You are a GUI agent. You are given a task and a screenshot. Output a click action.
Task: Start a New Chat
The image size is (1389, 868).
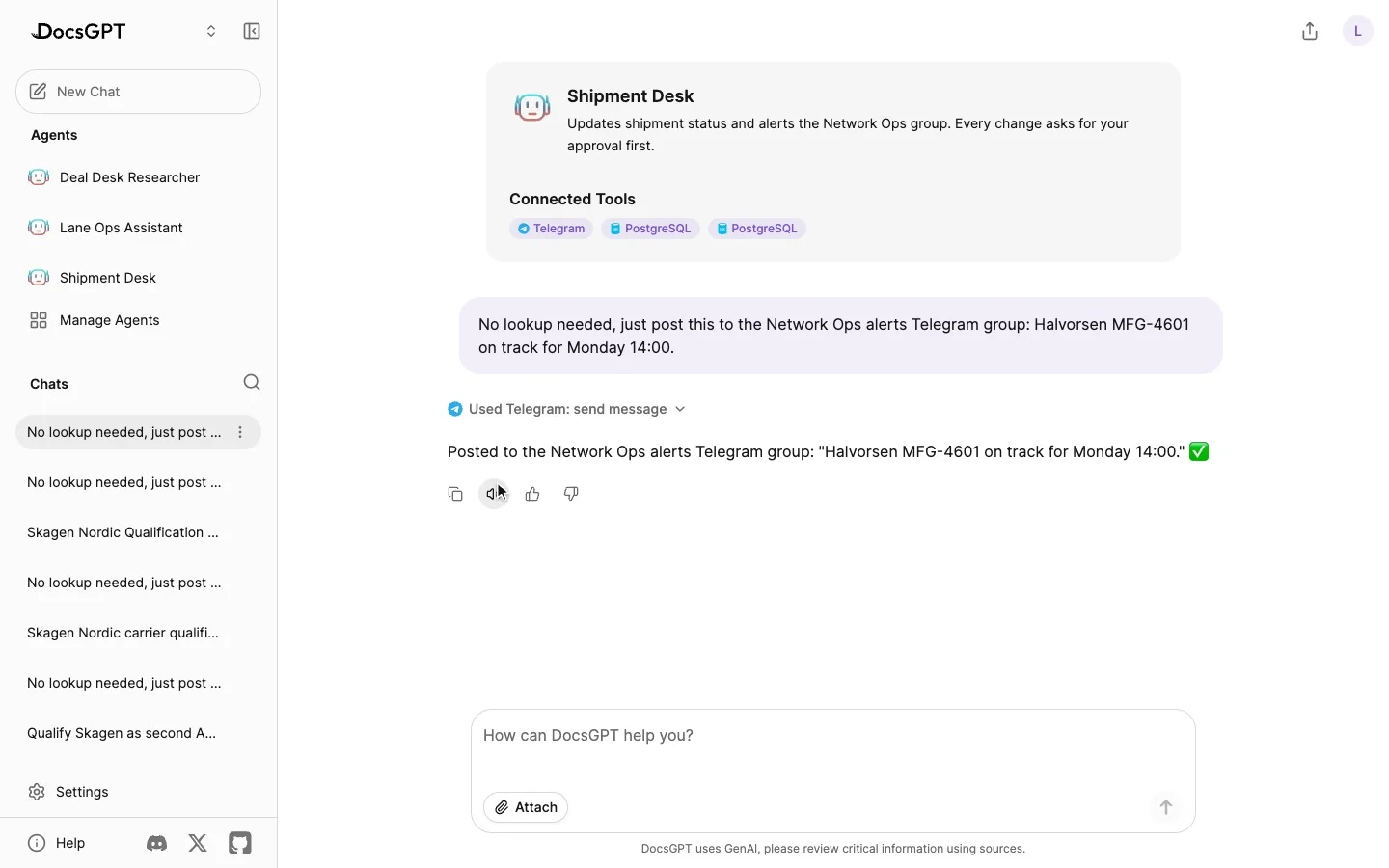pyautogui.click(x=138, y=92)
